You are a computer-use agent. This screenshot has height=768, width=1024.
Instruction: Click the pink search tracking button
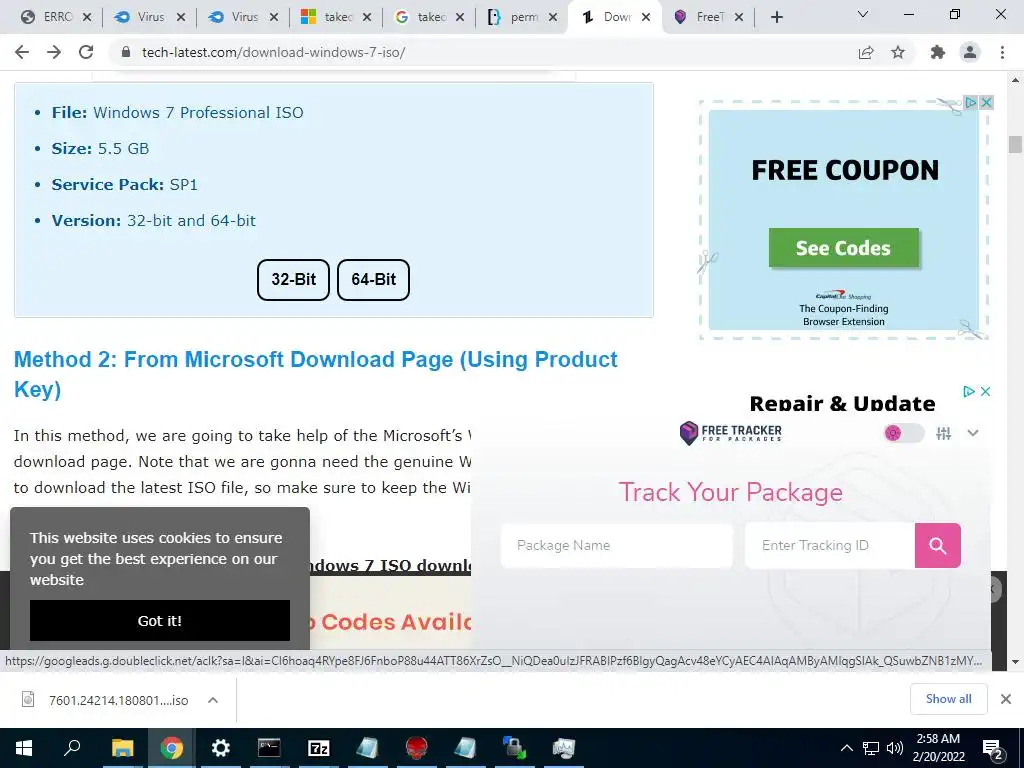(938, 545)
